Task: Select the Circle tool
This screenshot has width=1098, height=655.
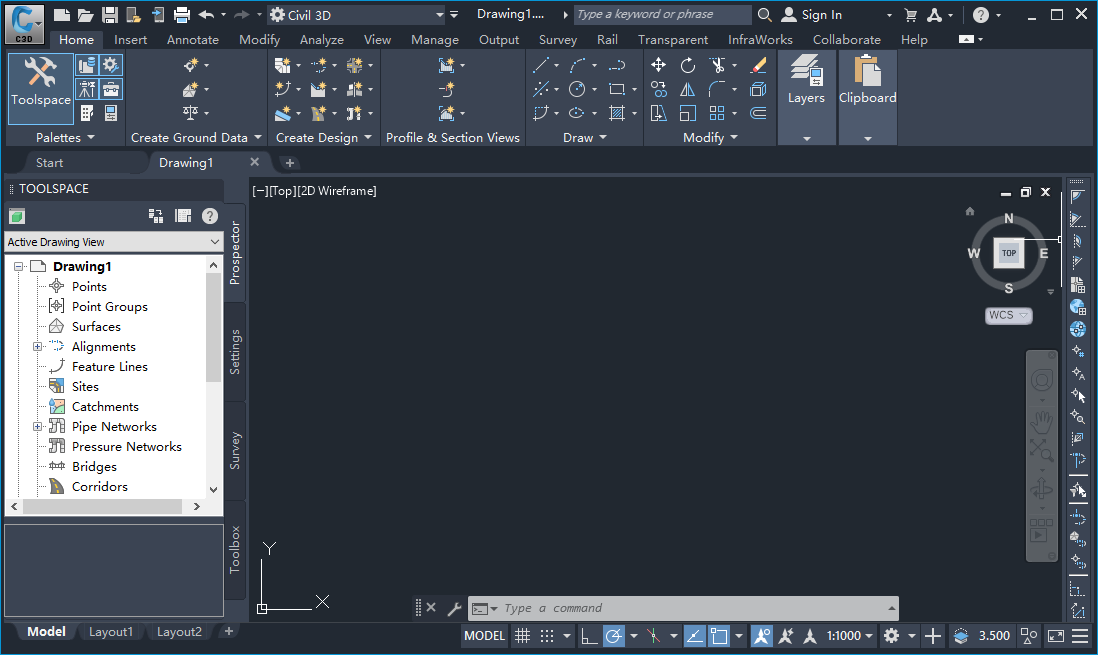Action: [x=578, y=89]
